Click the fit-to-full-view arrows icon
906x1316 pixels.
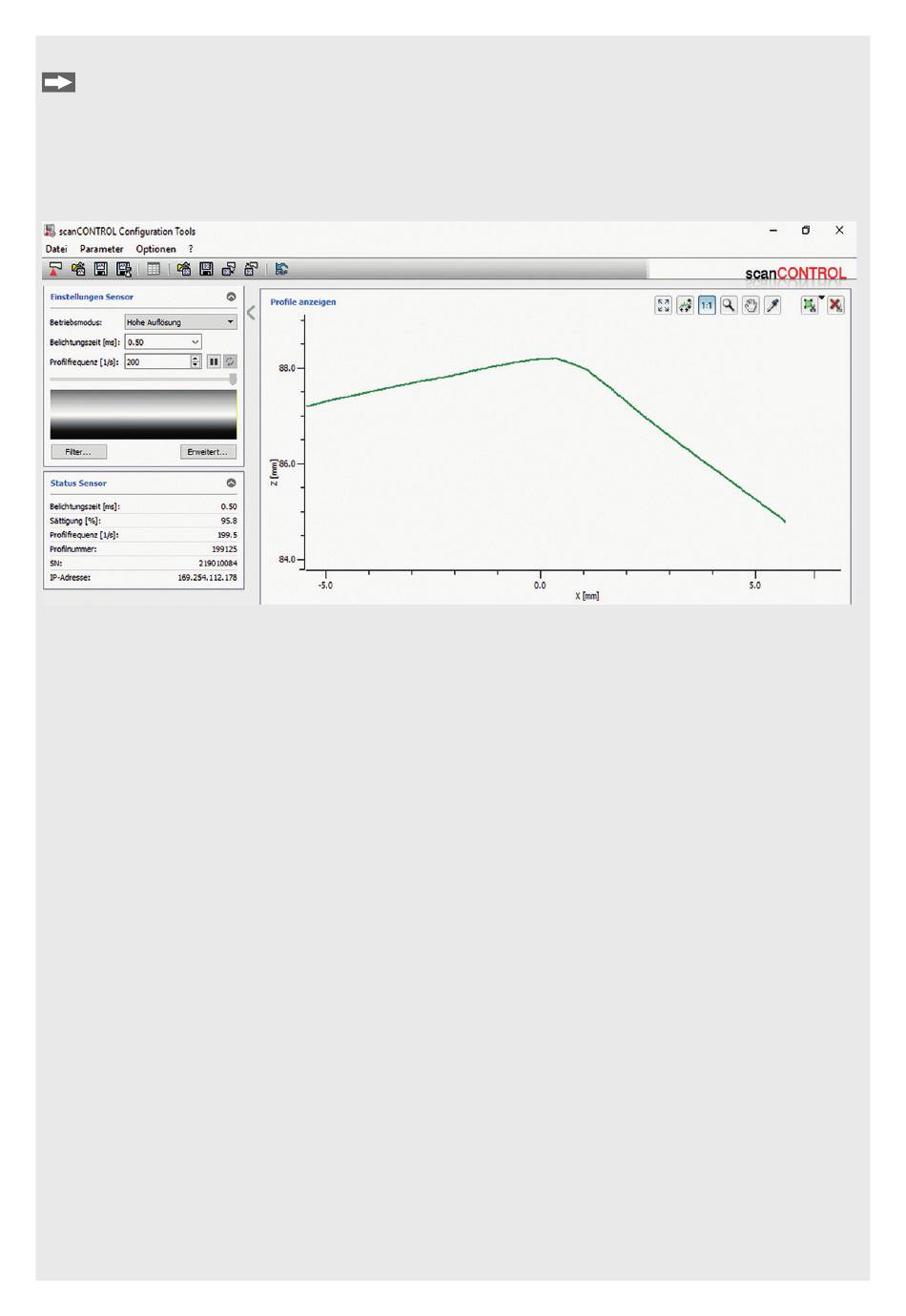point(663,305)
